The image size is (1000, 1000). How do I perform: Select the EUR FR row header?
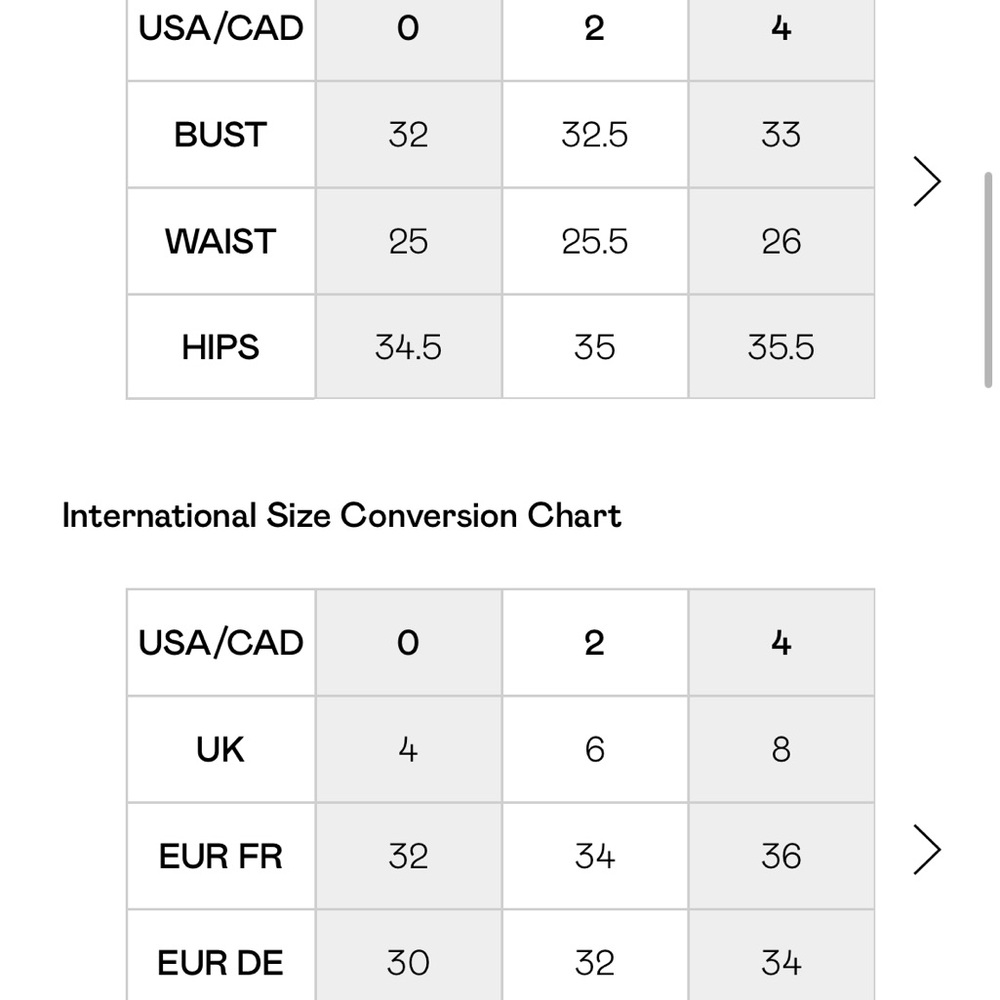click(221, 856)
